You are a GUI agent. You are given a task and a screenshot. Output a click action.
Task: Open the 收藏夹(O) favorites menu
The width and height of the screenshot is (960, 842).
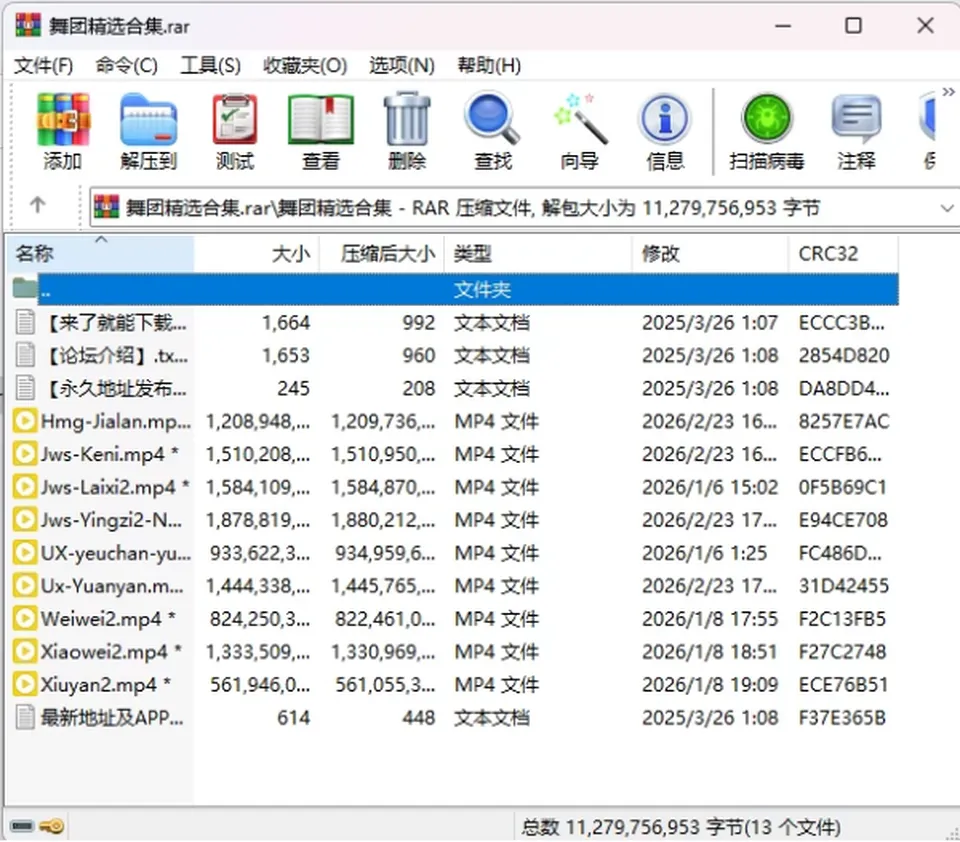click(x=305, y=66)
